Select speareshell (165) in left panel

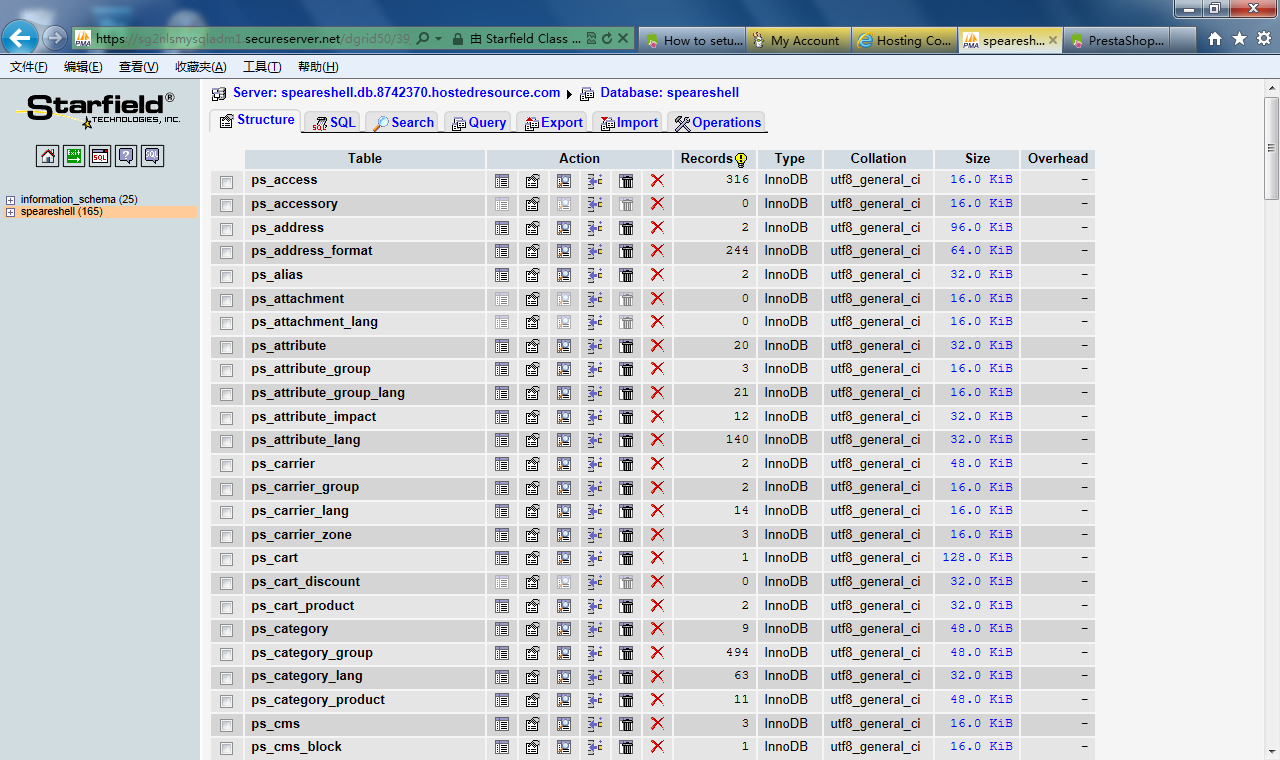[61, 212]
